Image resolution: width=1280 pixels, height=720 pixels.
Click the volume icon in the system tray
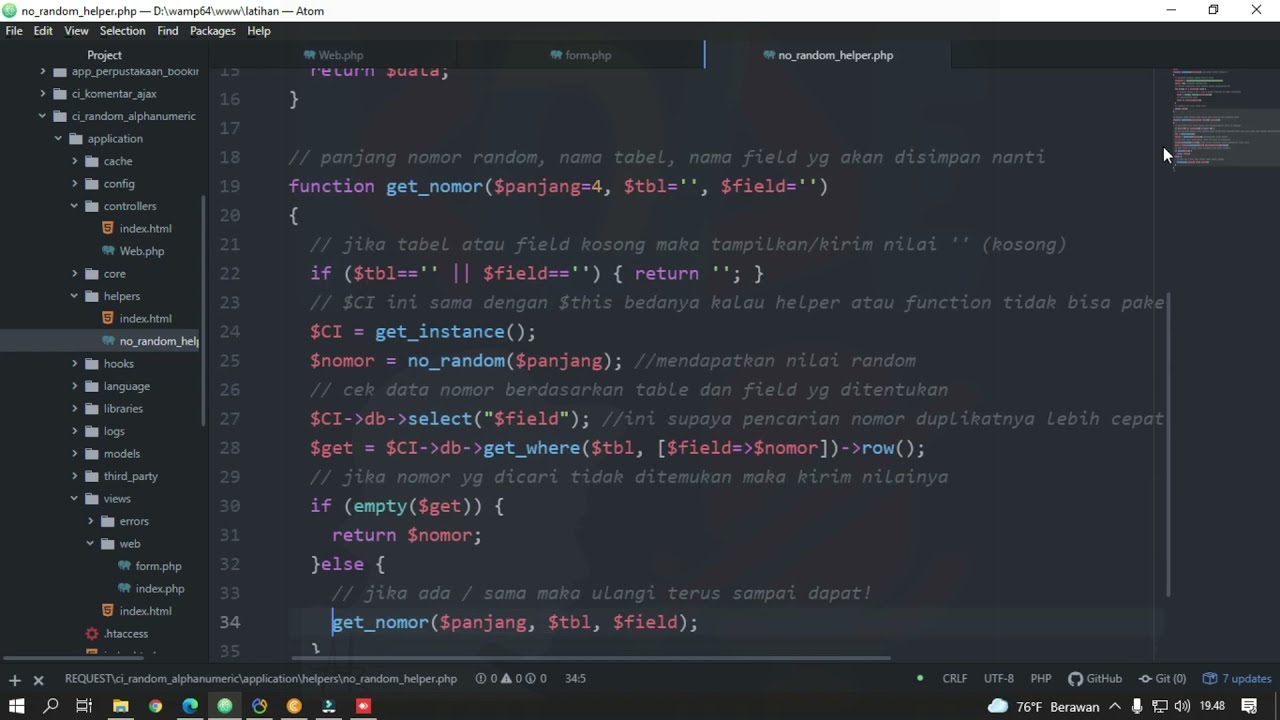tap(1182, 706)
